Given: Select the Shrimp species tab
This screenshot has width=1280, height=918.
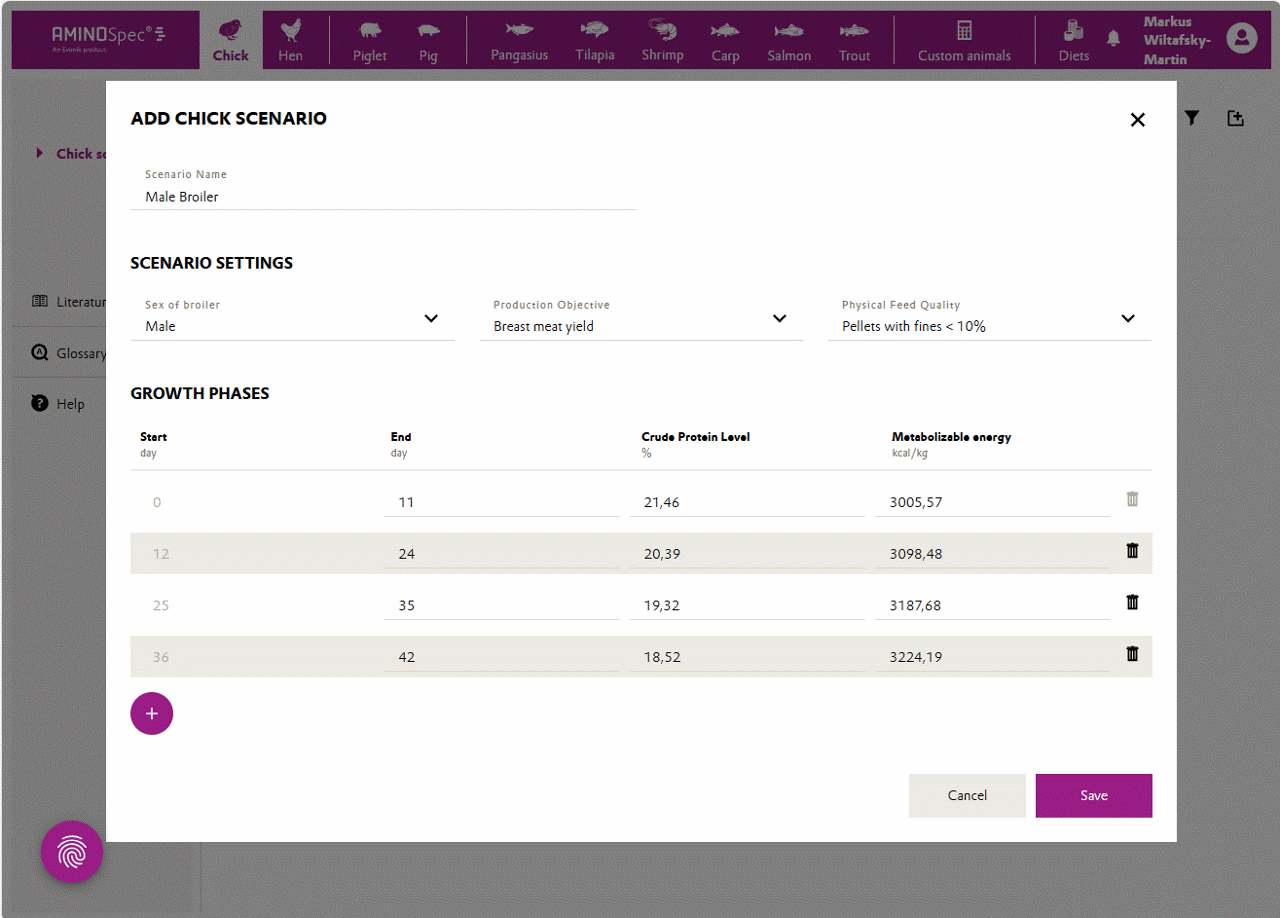Looking at the screenshot, I should pos(662,40).
